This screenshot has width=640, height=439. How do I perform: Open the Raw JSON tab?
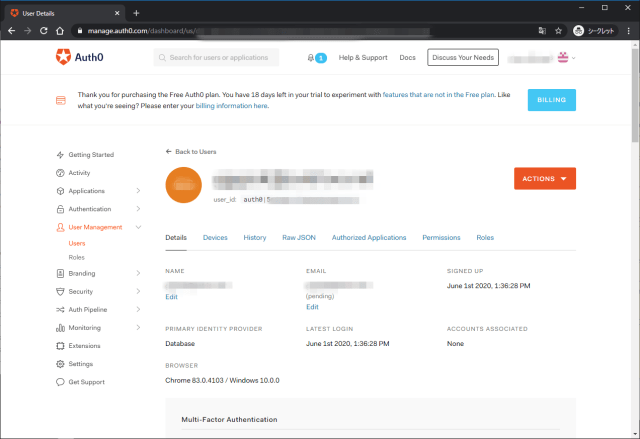point(299,237)
